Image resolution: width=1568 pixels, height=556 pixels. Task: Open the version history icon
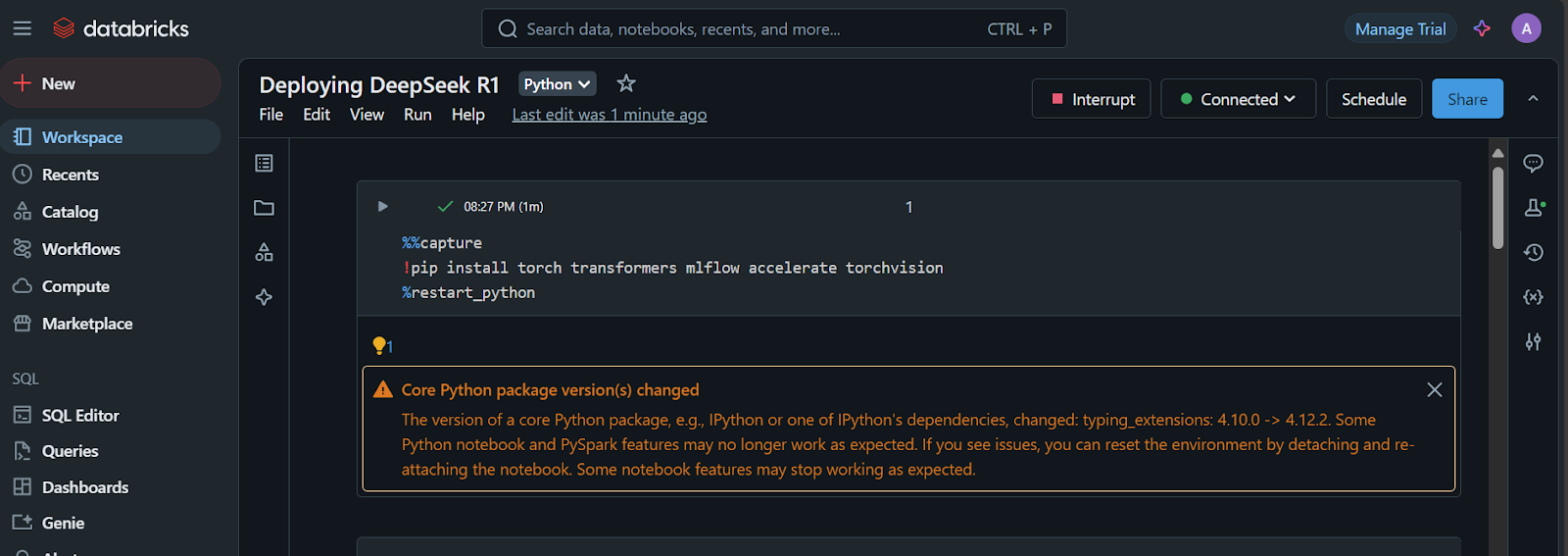pos(1533,252)
